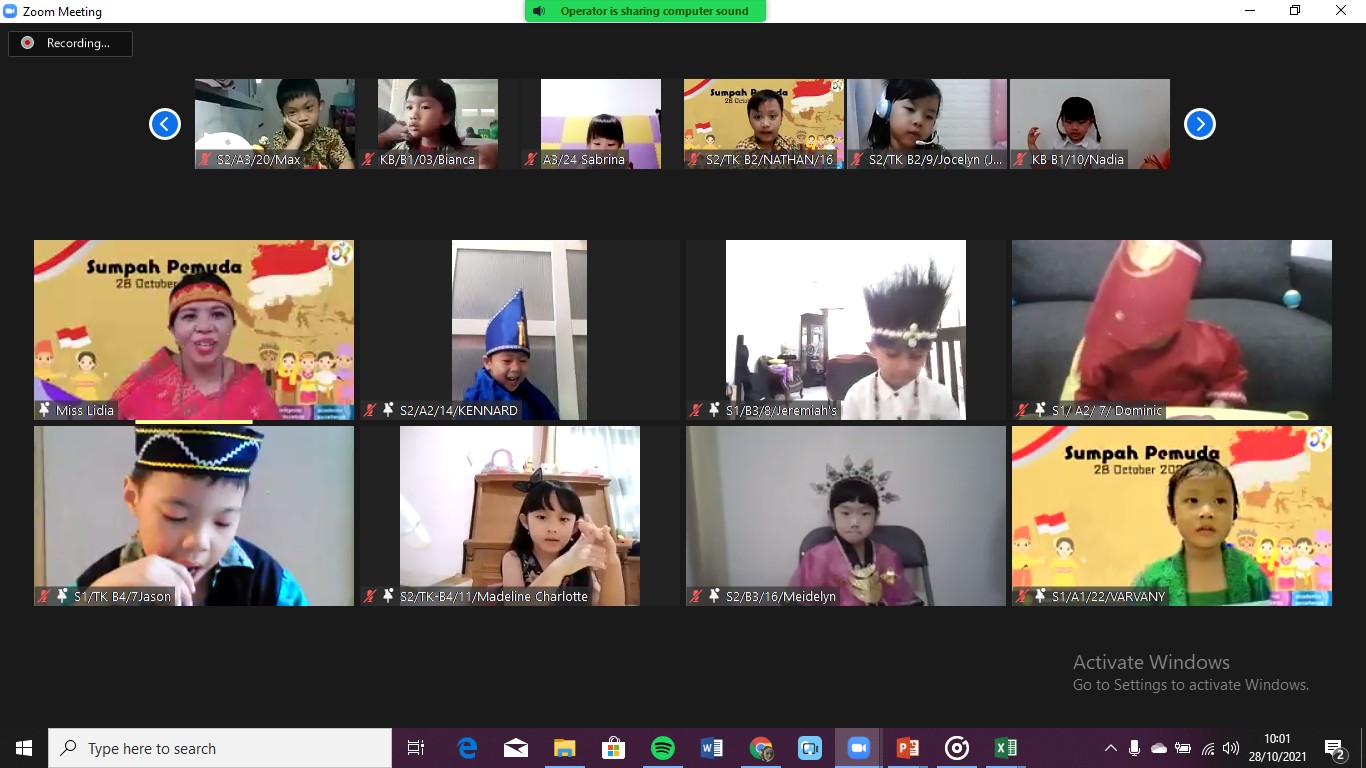Open the notification center

(x=1334, y=748)
